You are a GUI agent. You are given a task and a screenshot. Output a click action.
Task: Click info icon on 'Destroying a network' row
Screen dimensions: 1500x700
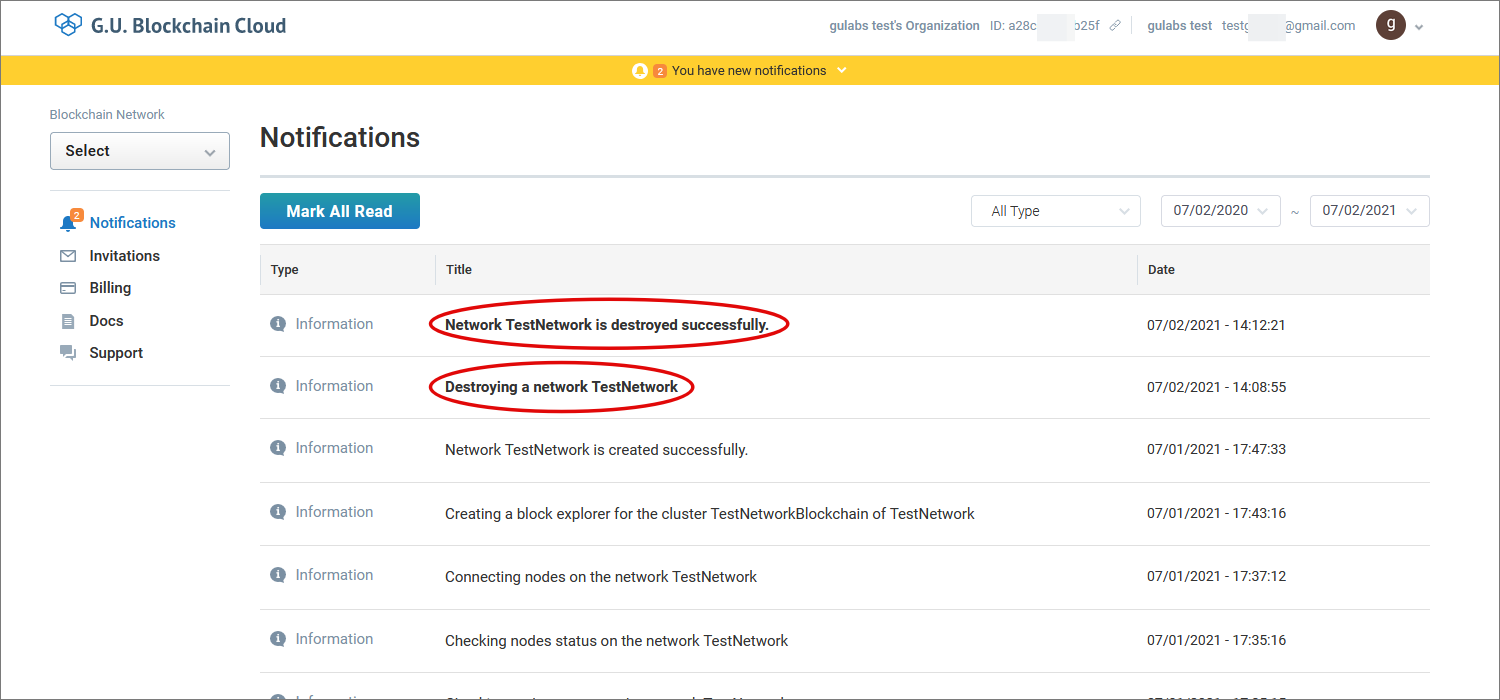(278, 386)
